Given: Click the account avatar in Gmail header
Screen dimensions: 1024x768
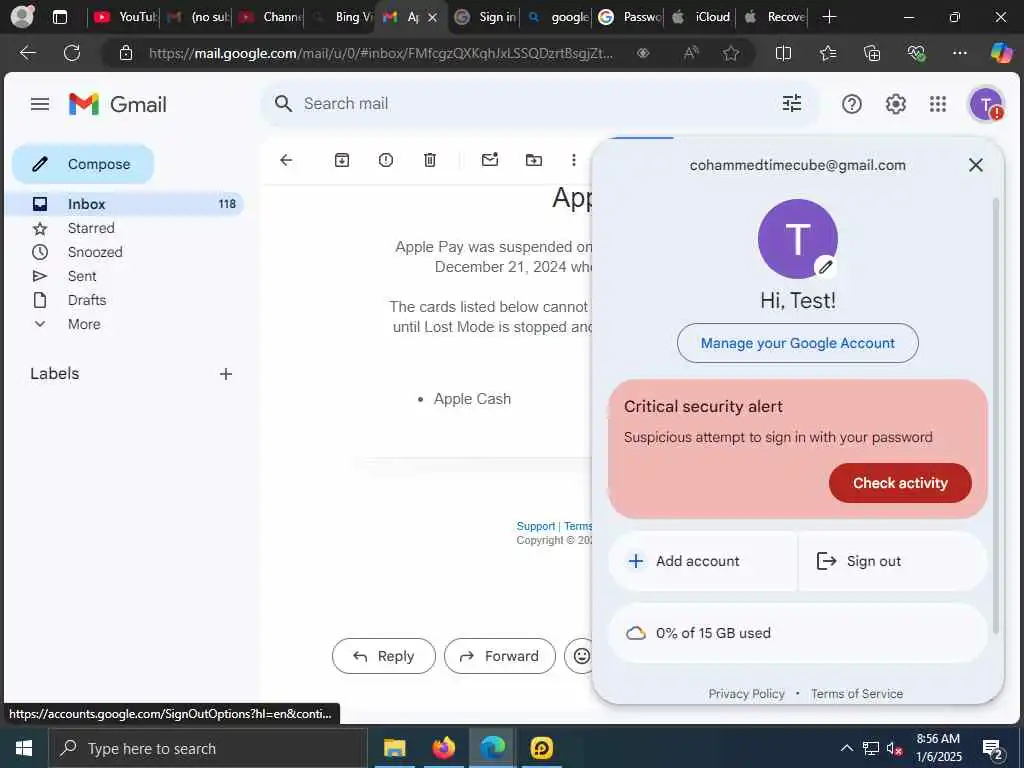Looking at the screenshot, I should (x=986, y=104).
